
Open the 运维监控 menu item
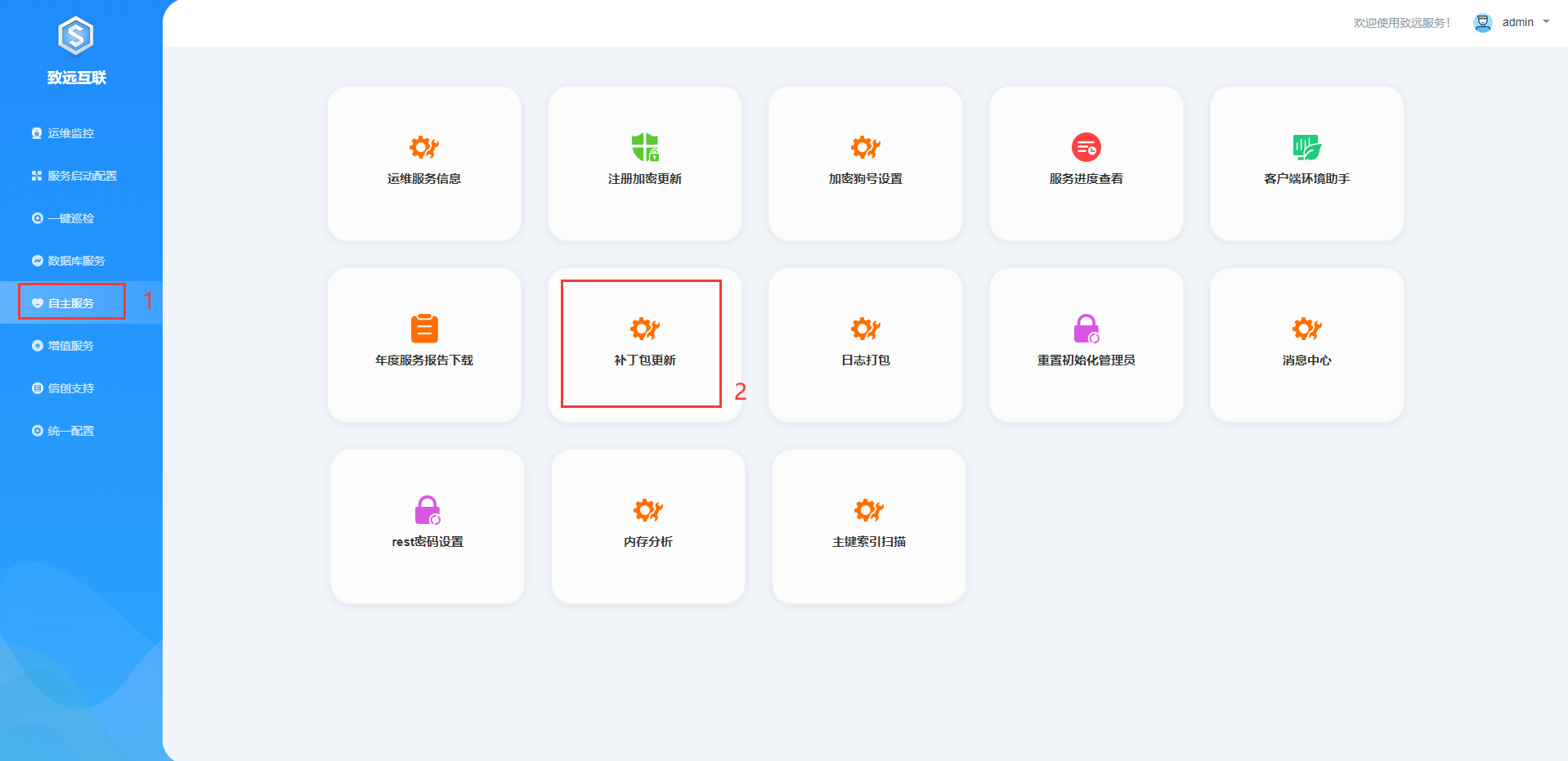[81, 133]
